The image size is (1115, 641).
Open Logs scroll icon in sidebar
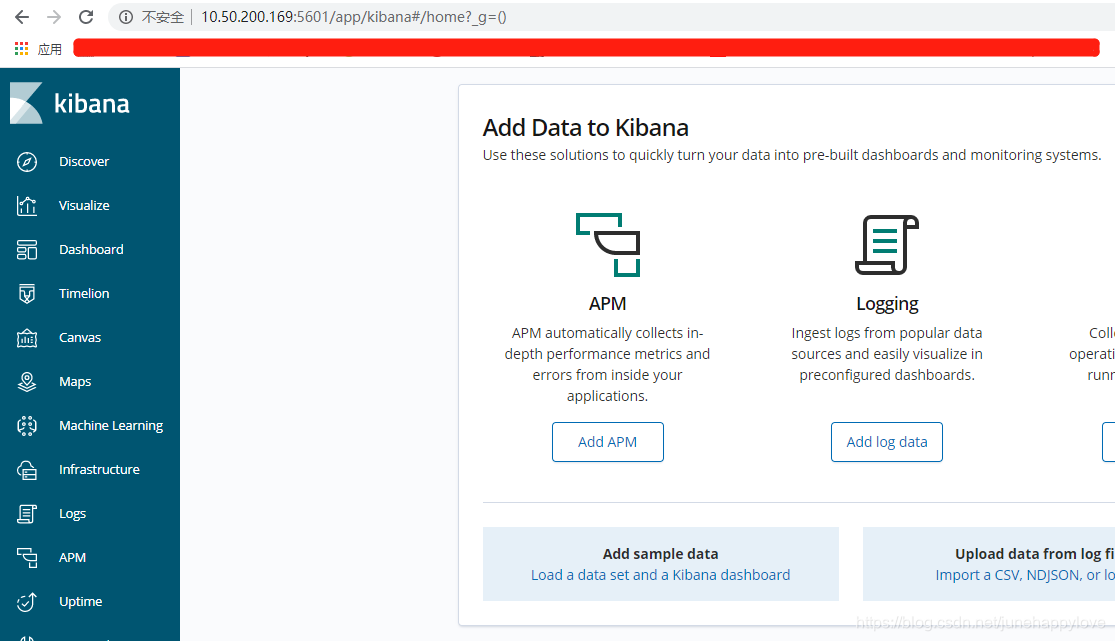(x=27, y=514)
